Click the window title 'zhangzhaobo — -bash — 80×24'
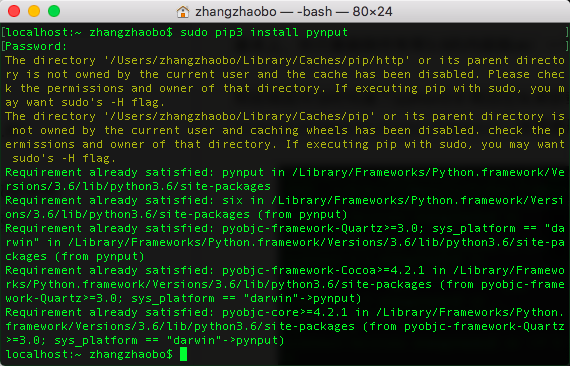The image size is (570, 366). [294, 12]
